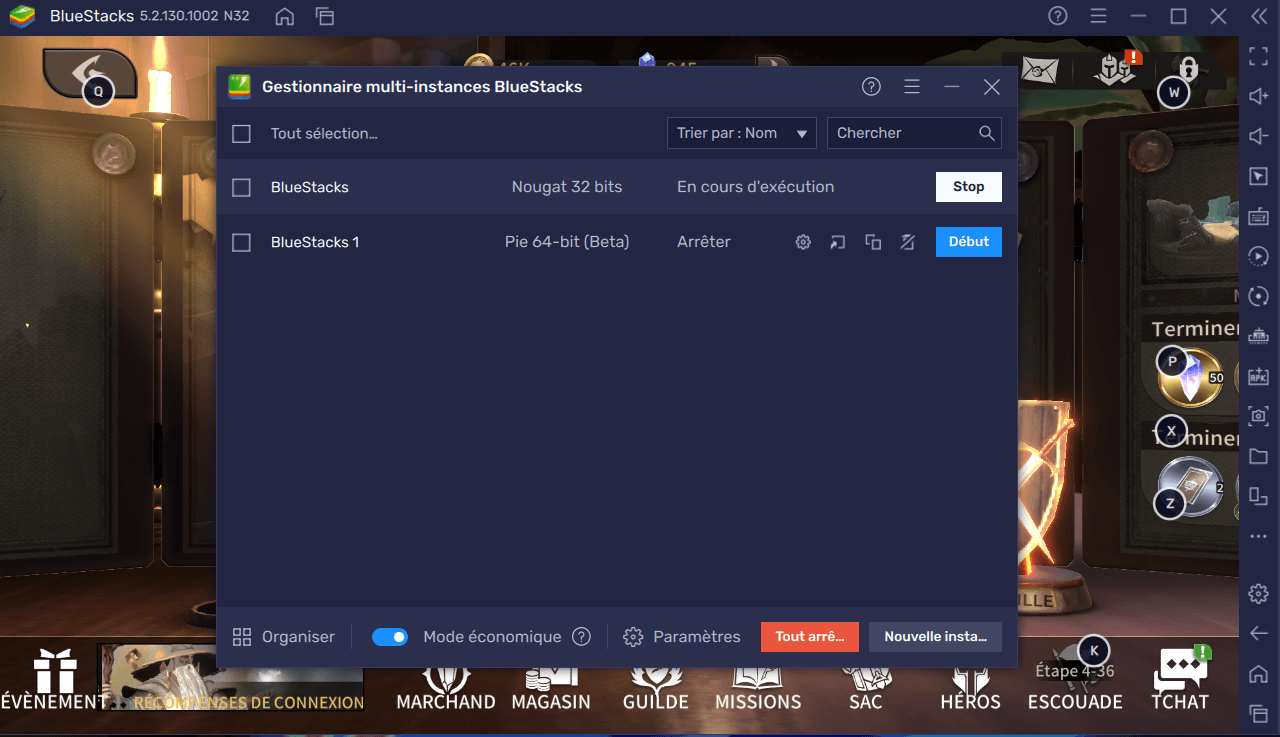Viewport: 1280px width, 737px height.
Task: Open help in the multi-instance manager title bar
Action: tap(871, 87)
